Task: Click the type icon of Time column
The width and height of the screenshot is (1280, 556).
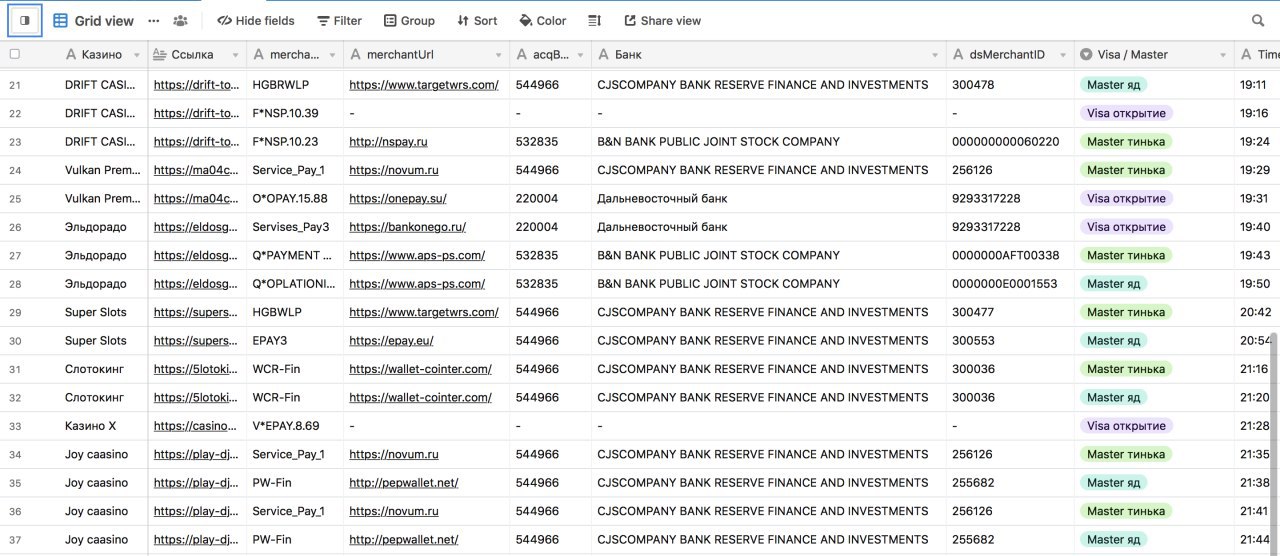Action: [1246, 54]
